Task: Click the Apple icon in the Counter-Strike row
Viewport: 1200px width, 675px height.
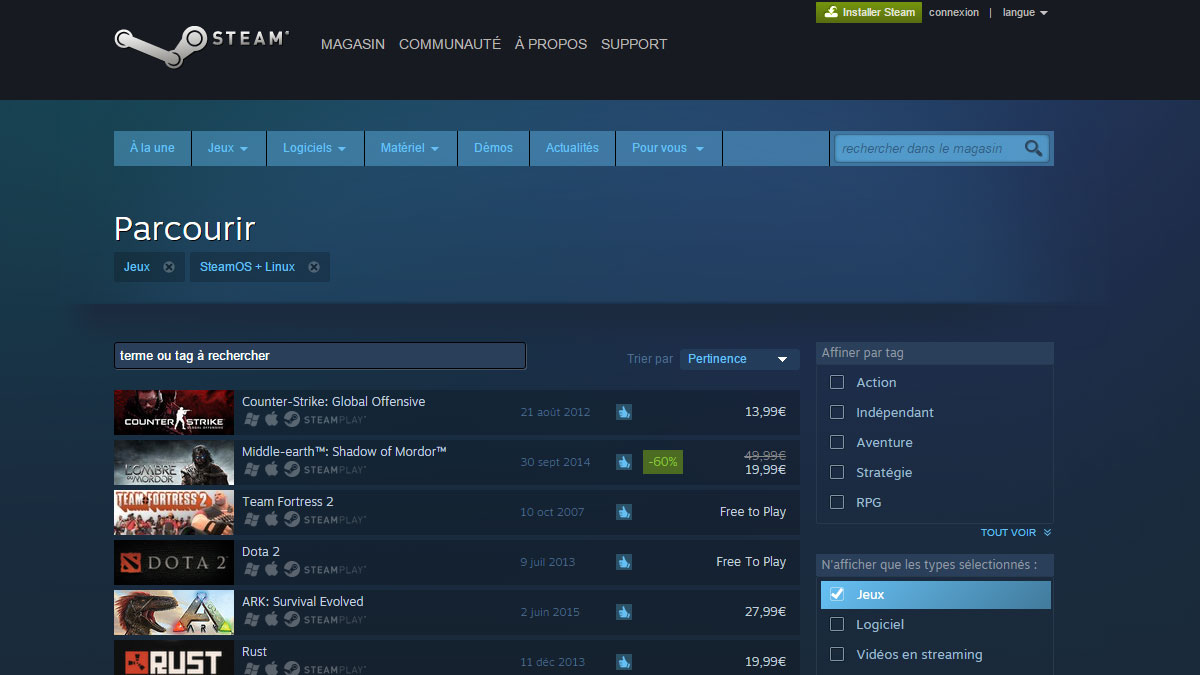Action: 271,419
